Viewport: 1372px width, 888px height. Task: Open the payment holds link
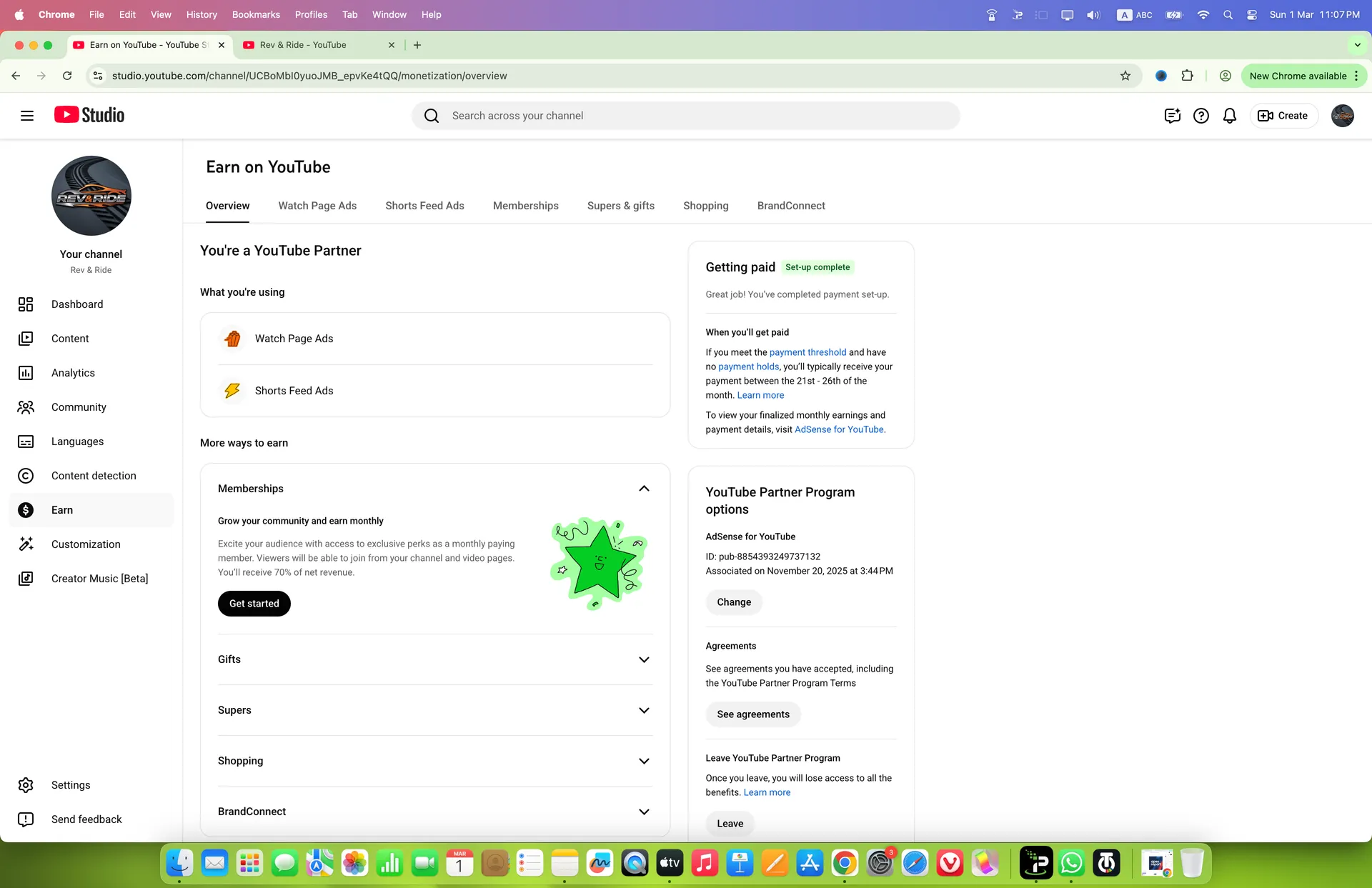[748, 366]
